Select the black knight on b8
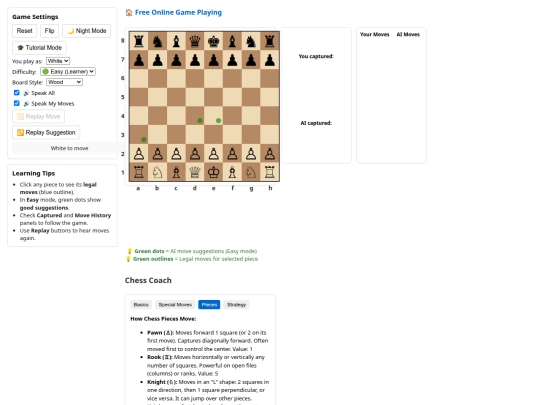Screen dimensions: 540x405 (158, 41)
